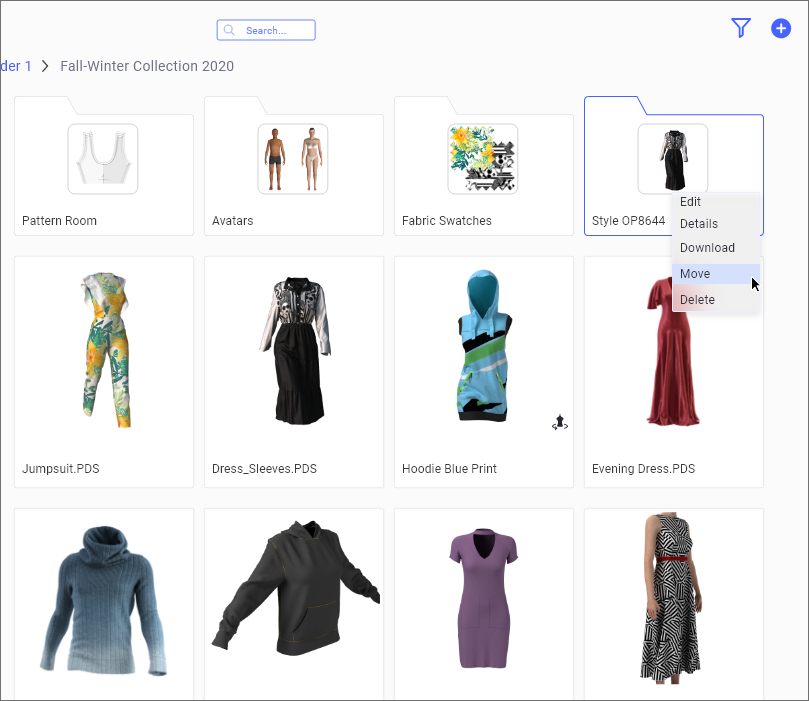Click the Hoodie Blue Print name text
809x701 pixels.
449,469
